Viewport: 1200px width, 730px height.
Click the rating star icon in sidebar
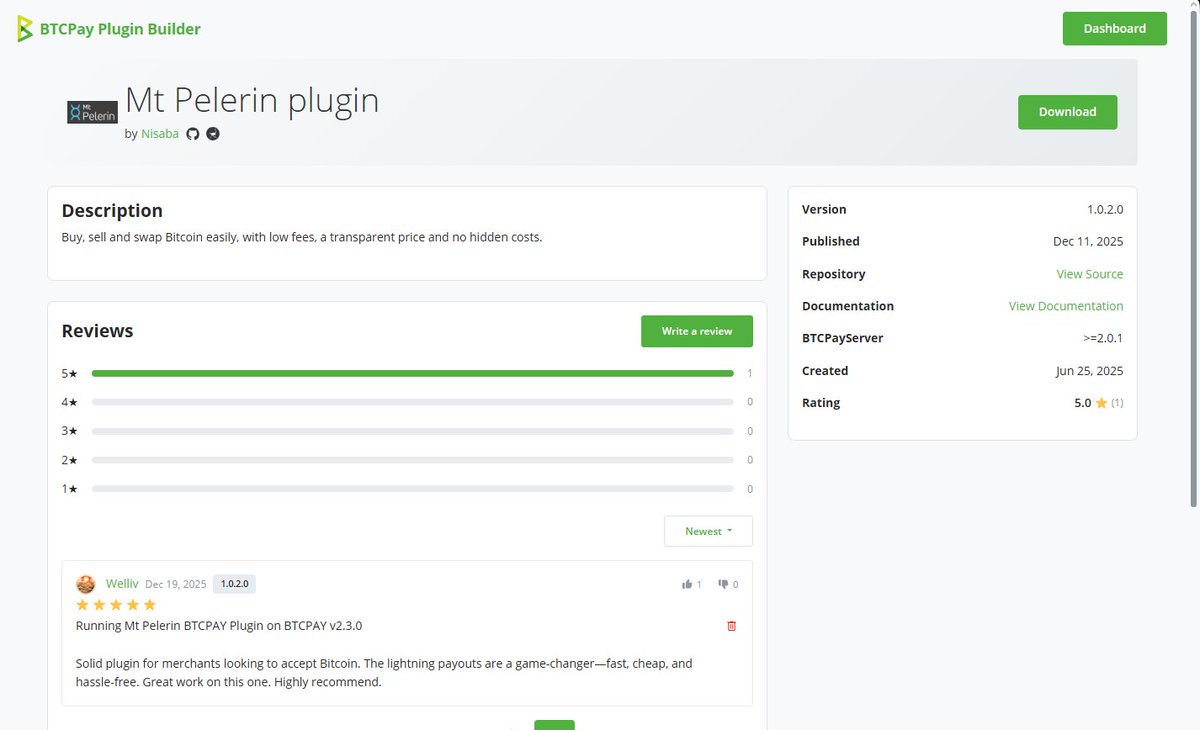pos(1101,403)
